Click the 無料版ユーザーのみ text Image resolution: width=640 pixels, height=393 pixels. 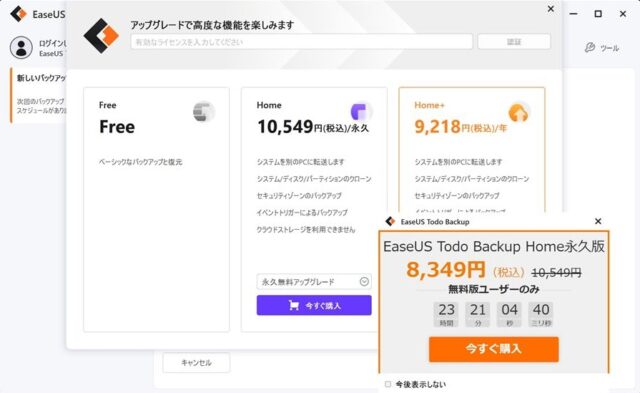(494, 289)
